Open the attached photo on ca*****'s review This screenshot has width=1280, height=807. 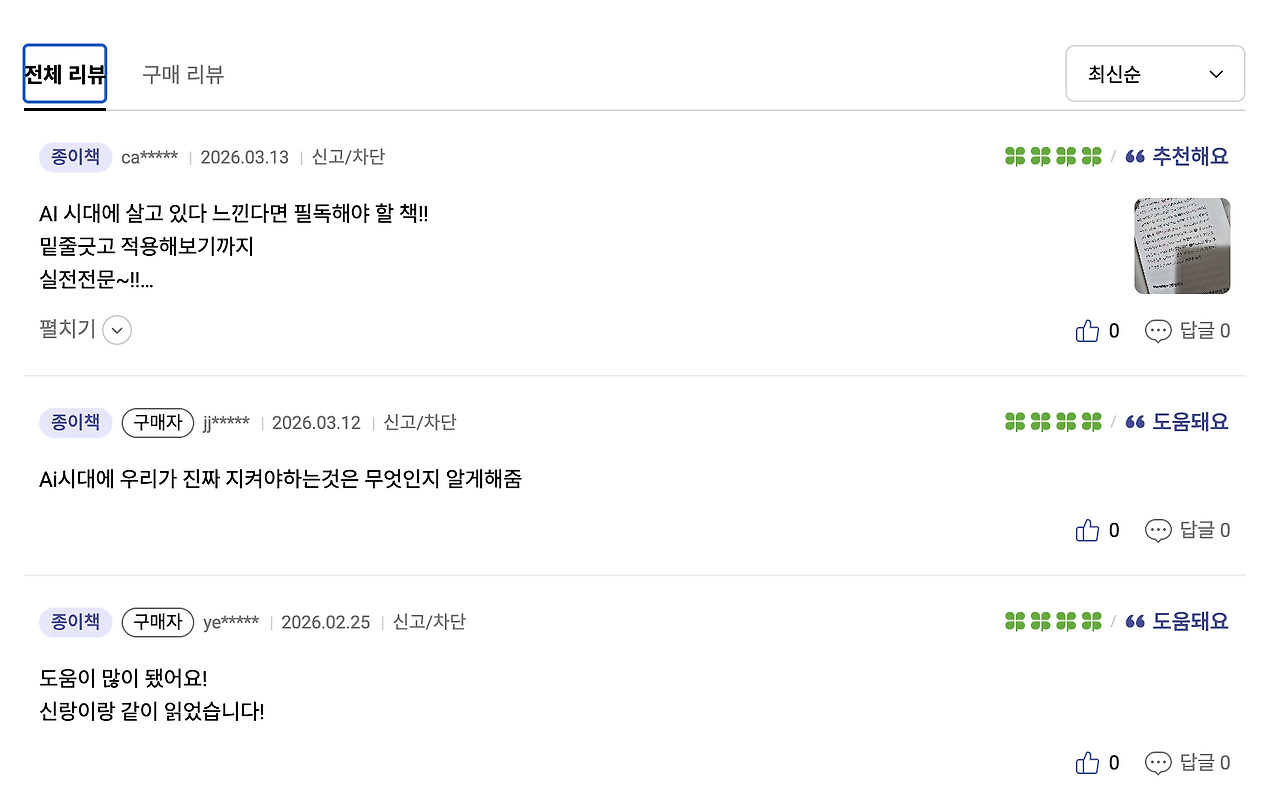tap(1181, 245)
